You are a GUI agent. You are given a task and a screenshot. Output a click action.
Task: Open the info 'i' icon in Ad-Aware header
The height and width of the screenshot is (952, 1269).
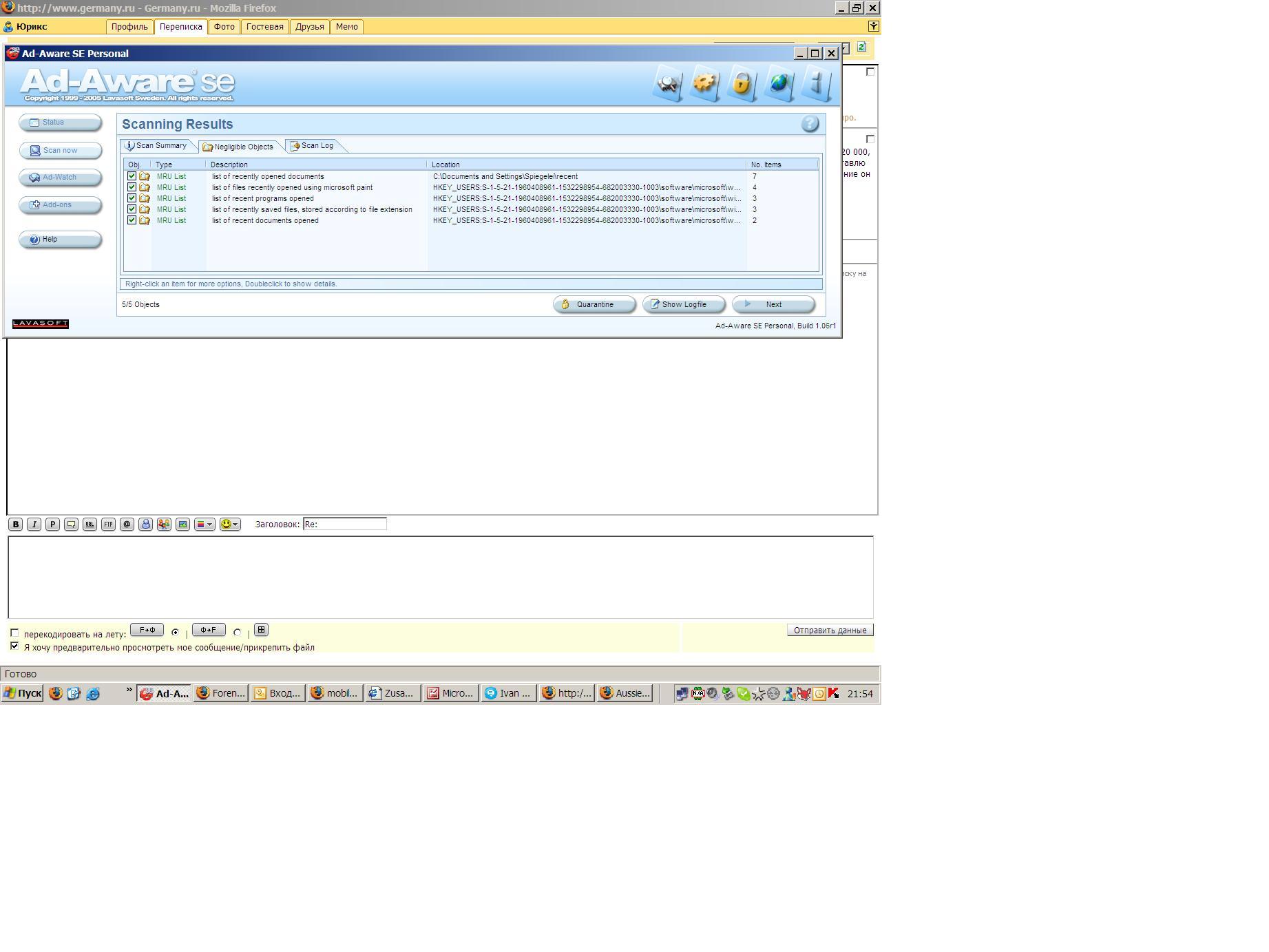coord(817,83)
